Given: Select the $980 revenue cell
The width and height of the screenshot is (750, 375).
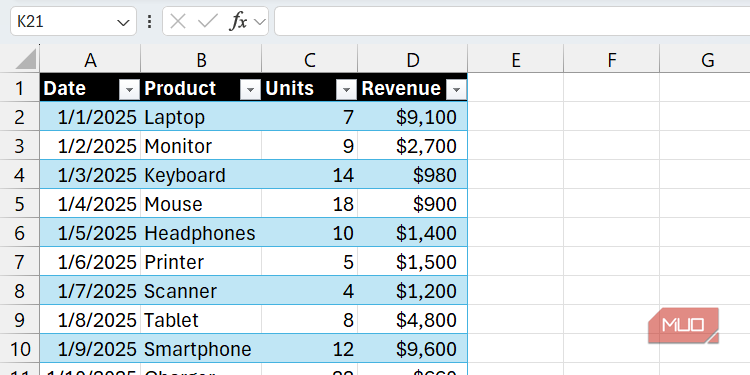Looking at the screenshot, I should pyautogui.click(x=412, y=175).
